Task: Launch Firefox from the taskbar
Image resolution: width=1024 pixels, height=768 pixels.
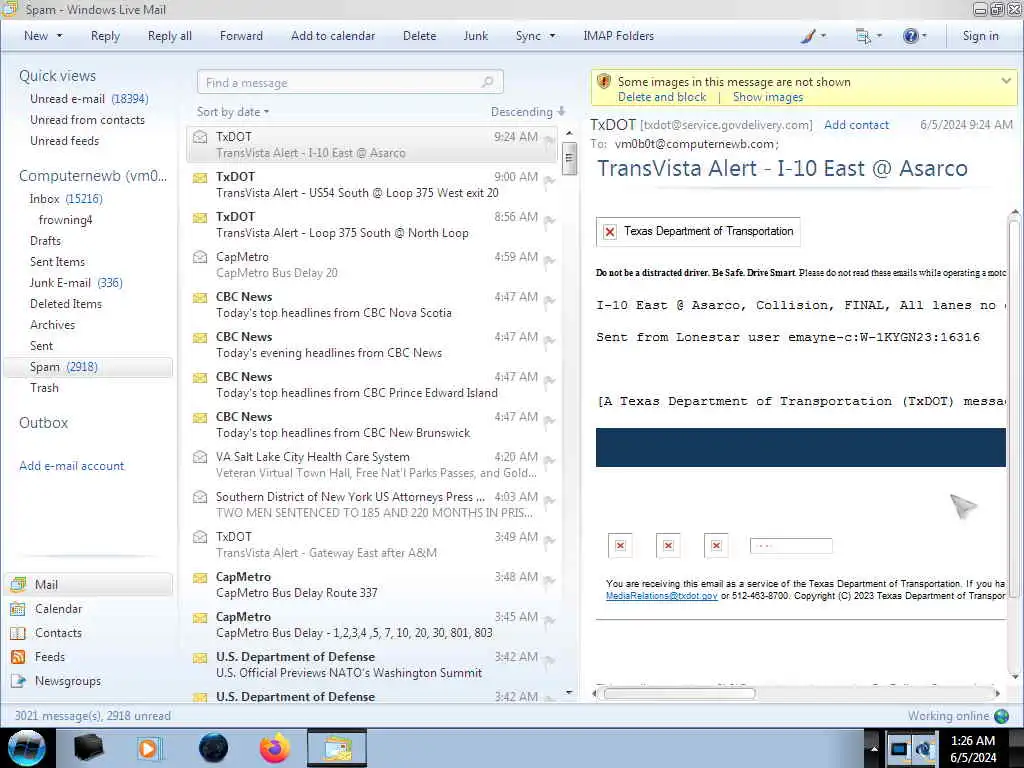Action: click(275, 748)
